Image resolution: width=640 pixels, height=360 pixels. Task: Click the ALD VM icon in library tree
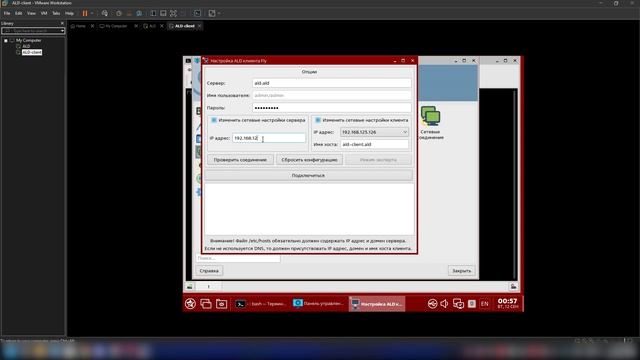[x=18, y=46]
